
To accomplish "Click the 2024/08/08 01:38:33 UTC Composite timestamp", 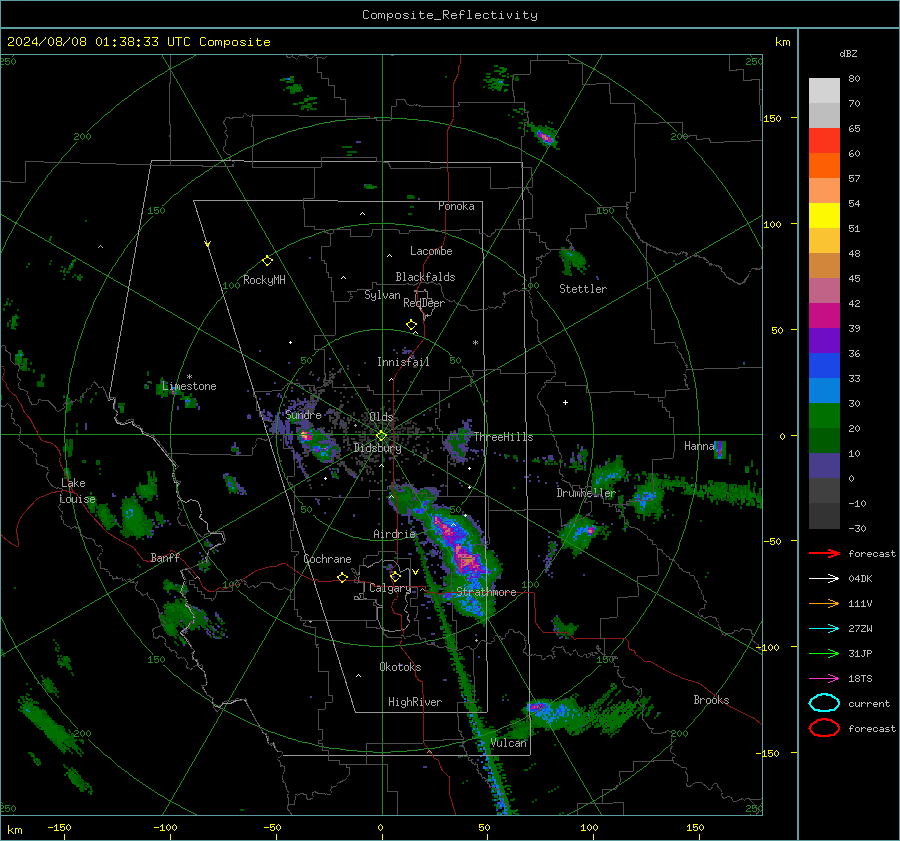I will (x=138, y=42).
